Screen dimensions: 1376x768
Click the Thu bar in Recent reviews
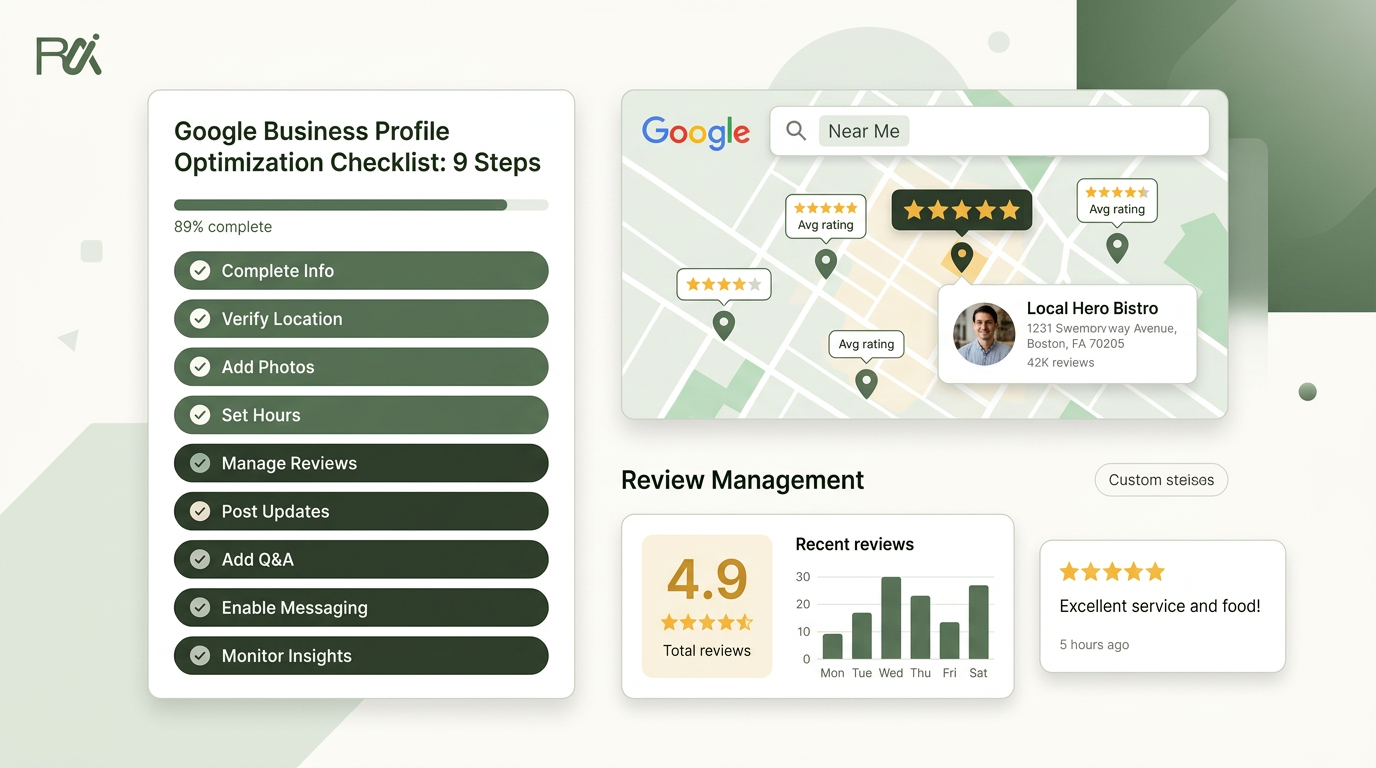point(920,627)
